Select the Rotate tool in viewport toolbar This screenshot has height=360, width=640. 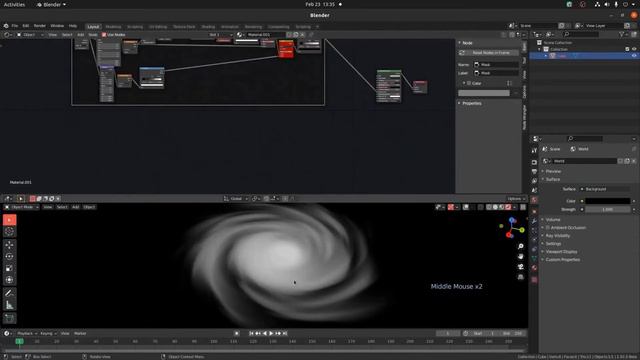tap(10, 256)
